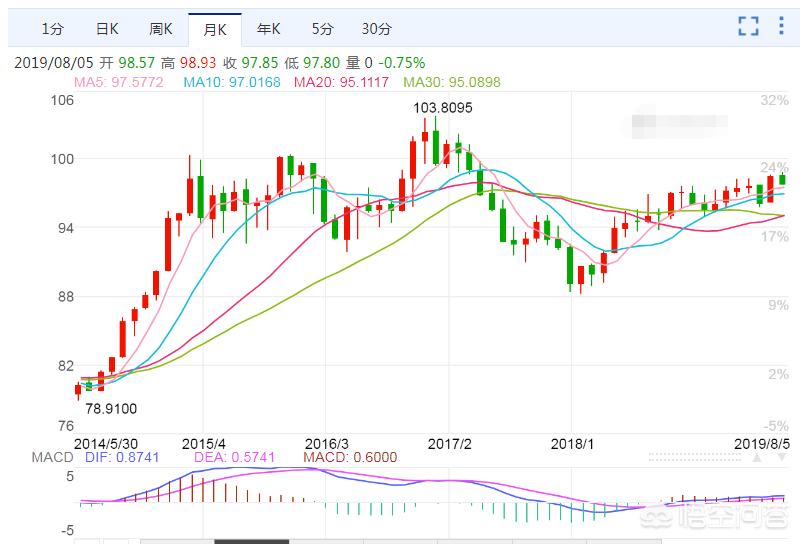Click the MA20: 95.1117 indicator label

[x=341, y=82]
